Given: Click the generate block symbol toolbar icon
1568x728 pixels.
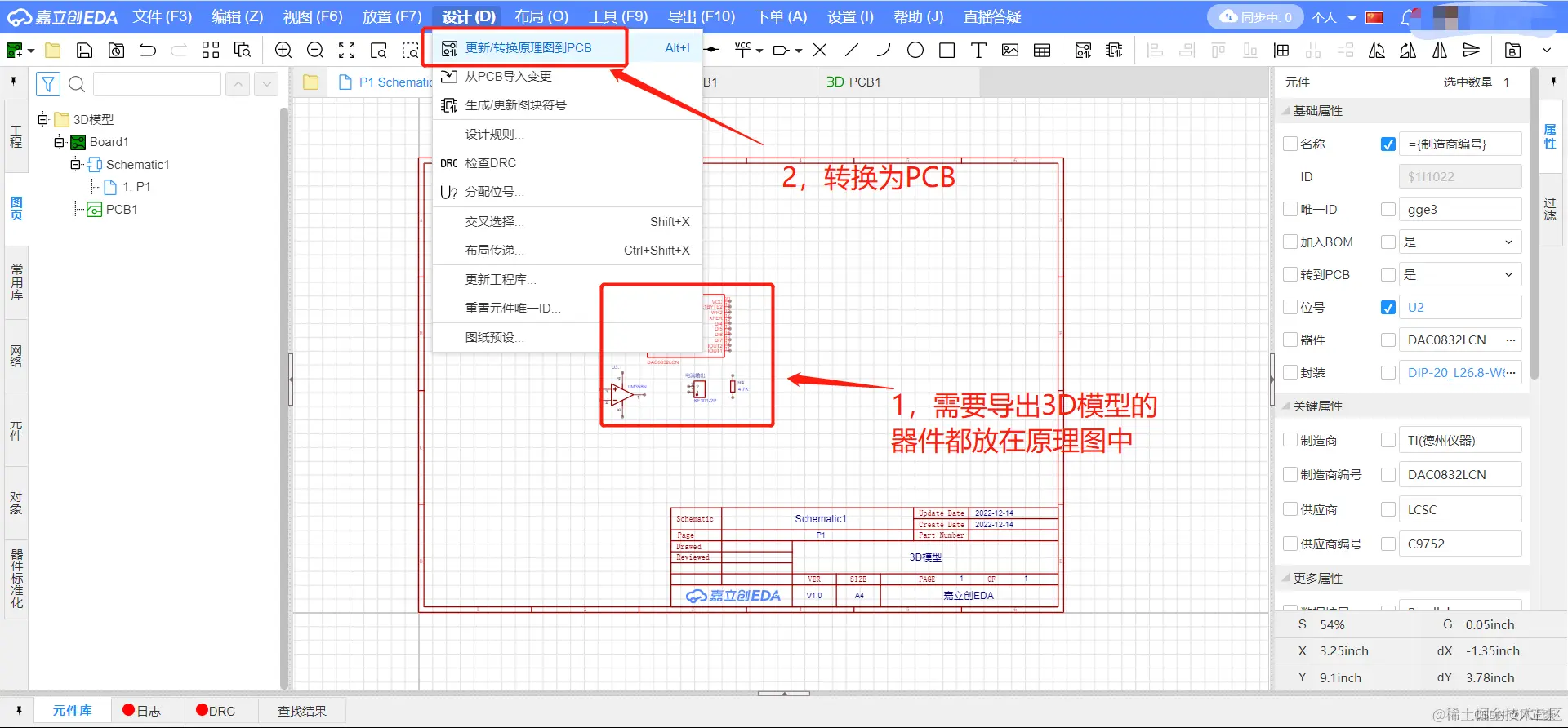Looking at the screenshot, I should (1115, 51).
